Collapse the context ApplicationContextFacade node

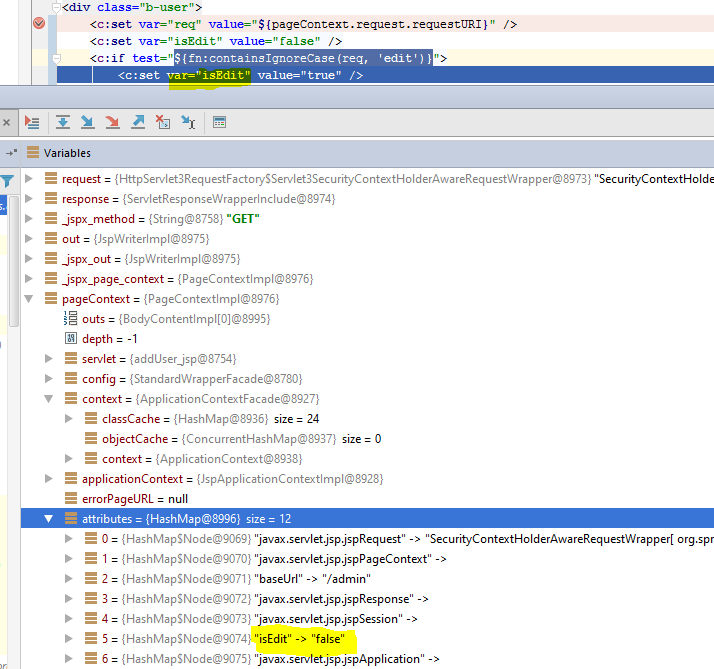(x=49, y=399)
